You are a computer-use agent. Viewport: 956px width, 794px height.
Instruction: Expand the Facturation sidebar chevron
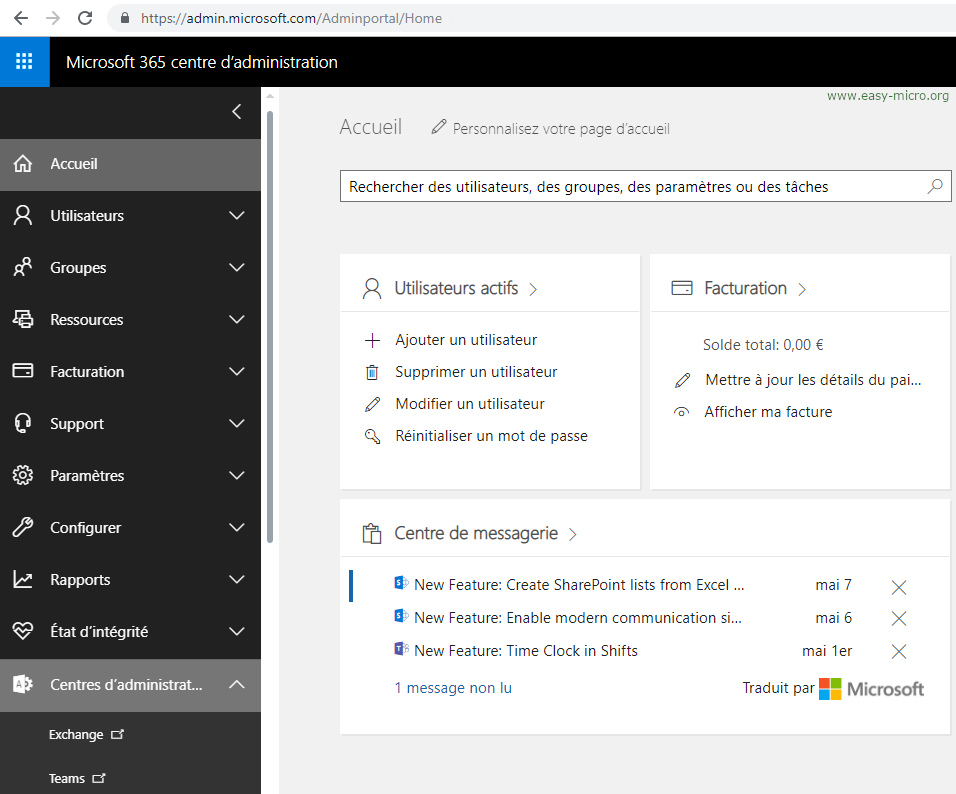237,371
